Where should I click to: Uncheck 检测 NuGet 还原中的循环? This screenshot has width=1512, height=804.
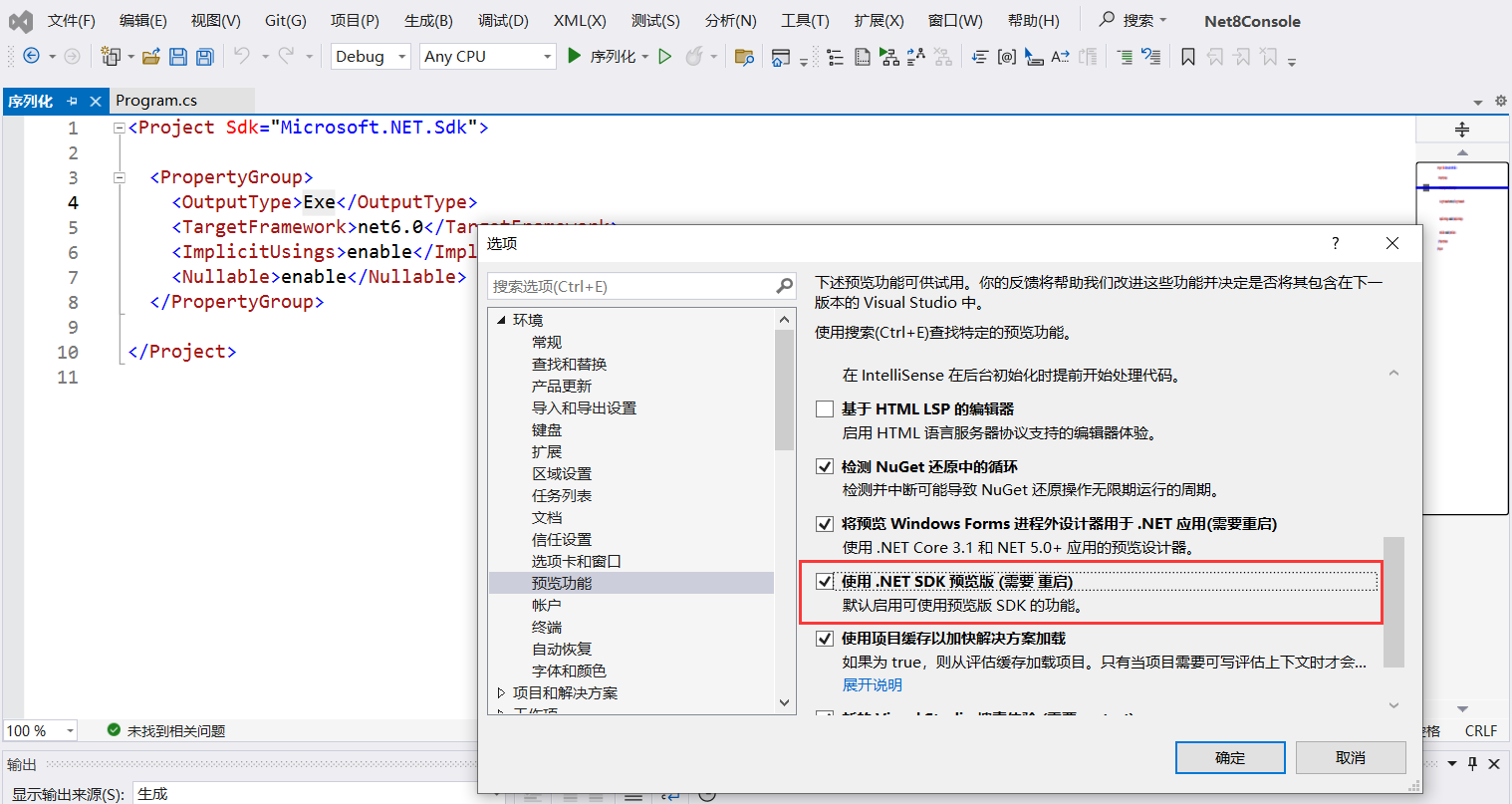pos(825,466)
